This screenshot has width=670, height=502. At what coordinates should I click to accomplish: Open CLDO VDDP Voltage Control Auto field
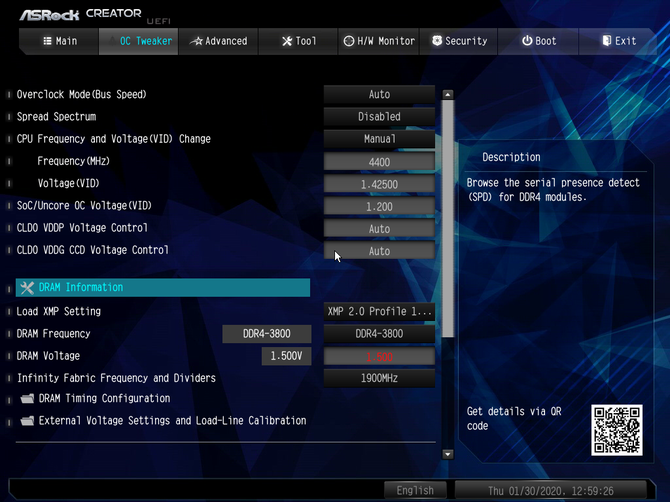click(379, 229)
